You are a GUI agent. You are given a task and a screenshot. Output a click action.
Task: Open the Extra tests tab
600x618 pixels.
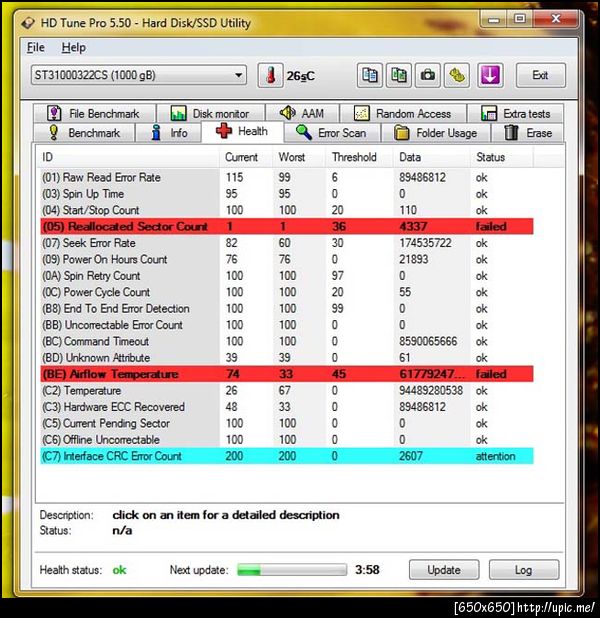click(515, 114)
